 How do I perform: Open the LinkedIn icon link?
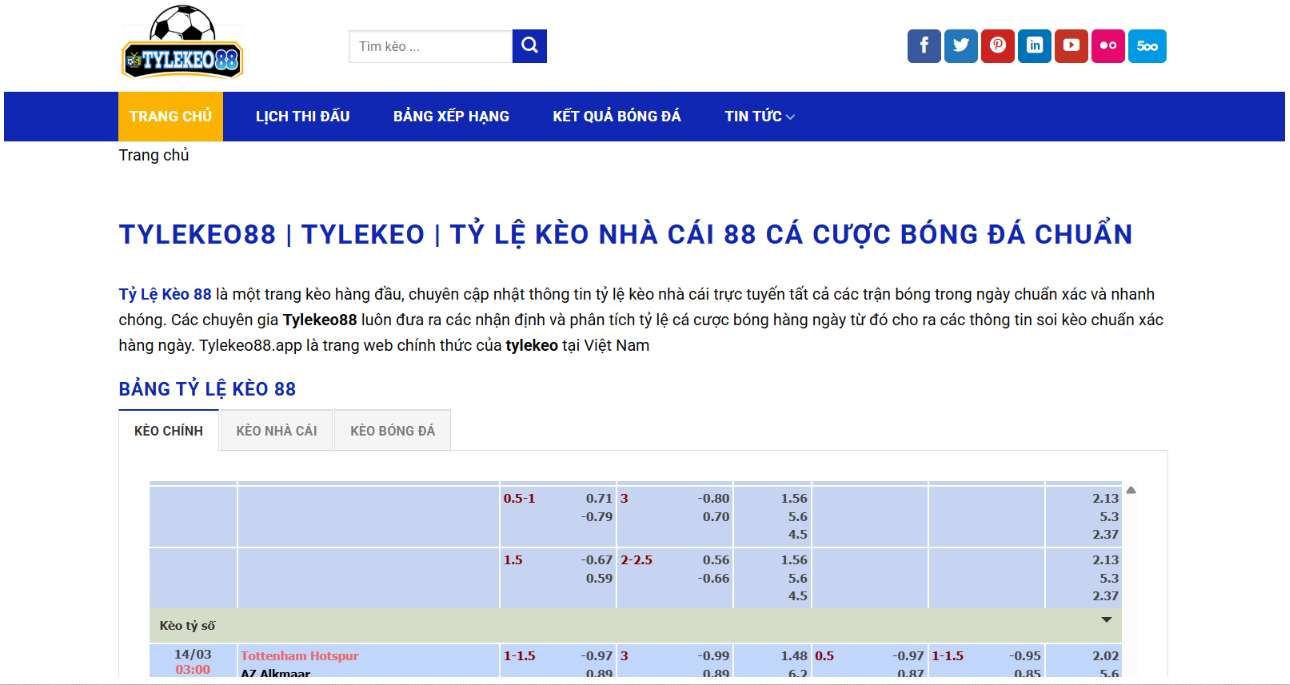(x=1035, y=46)
